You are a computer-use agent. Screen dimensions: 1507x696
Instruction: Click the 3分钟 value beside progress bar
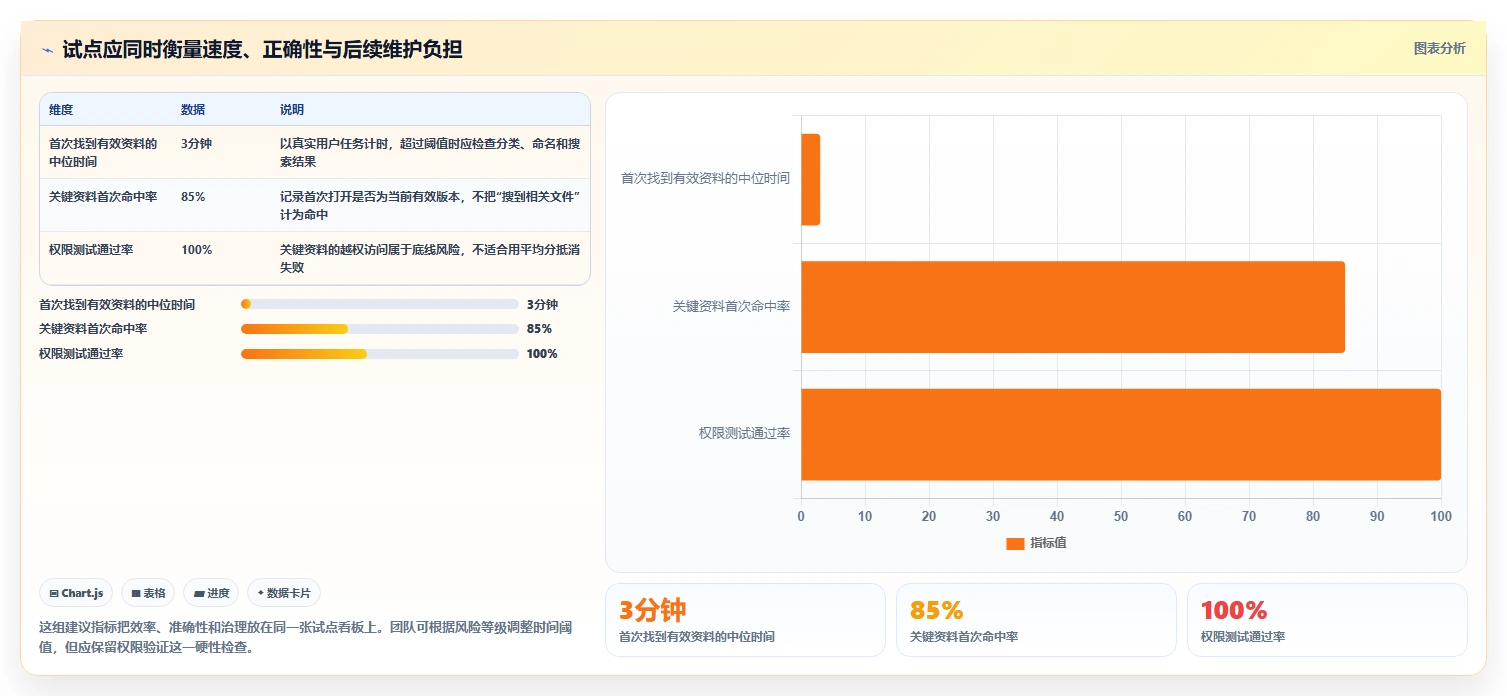click(542, 304)
